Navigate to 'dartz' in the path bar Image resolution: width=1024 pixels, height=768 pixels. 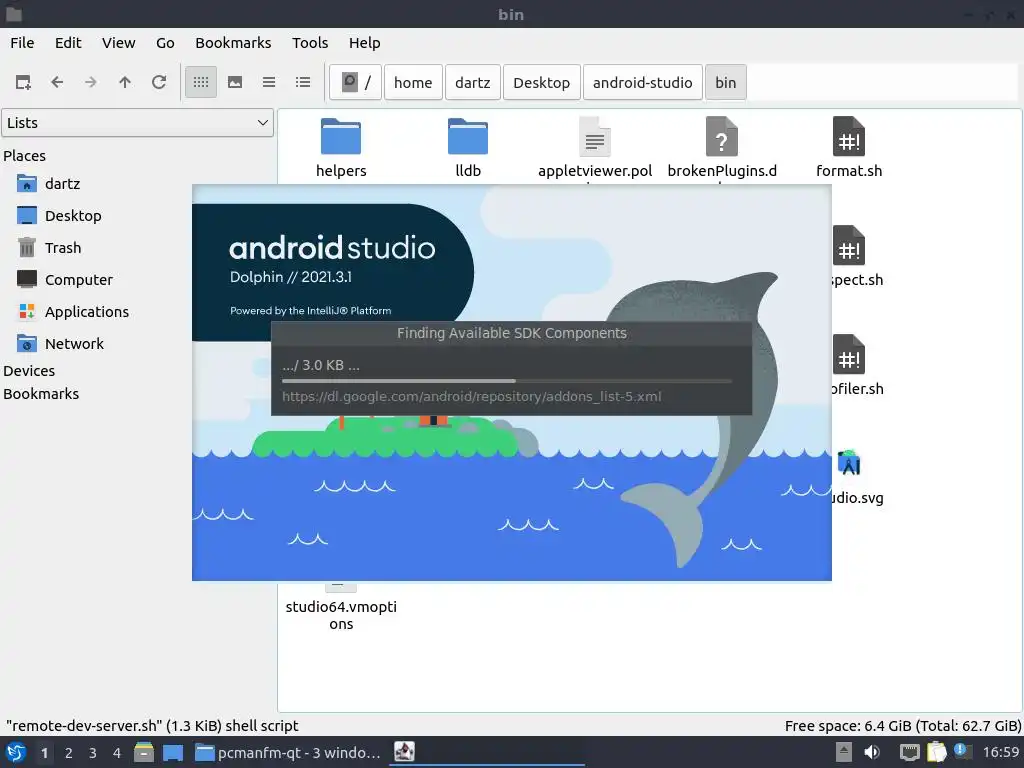coord(473,82)
